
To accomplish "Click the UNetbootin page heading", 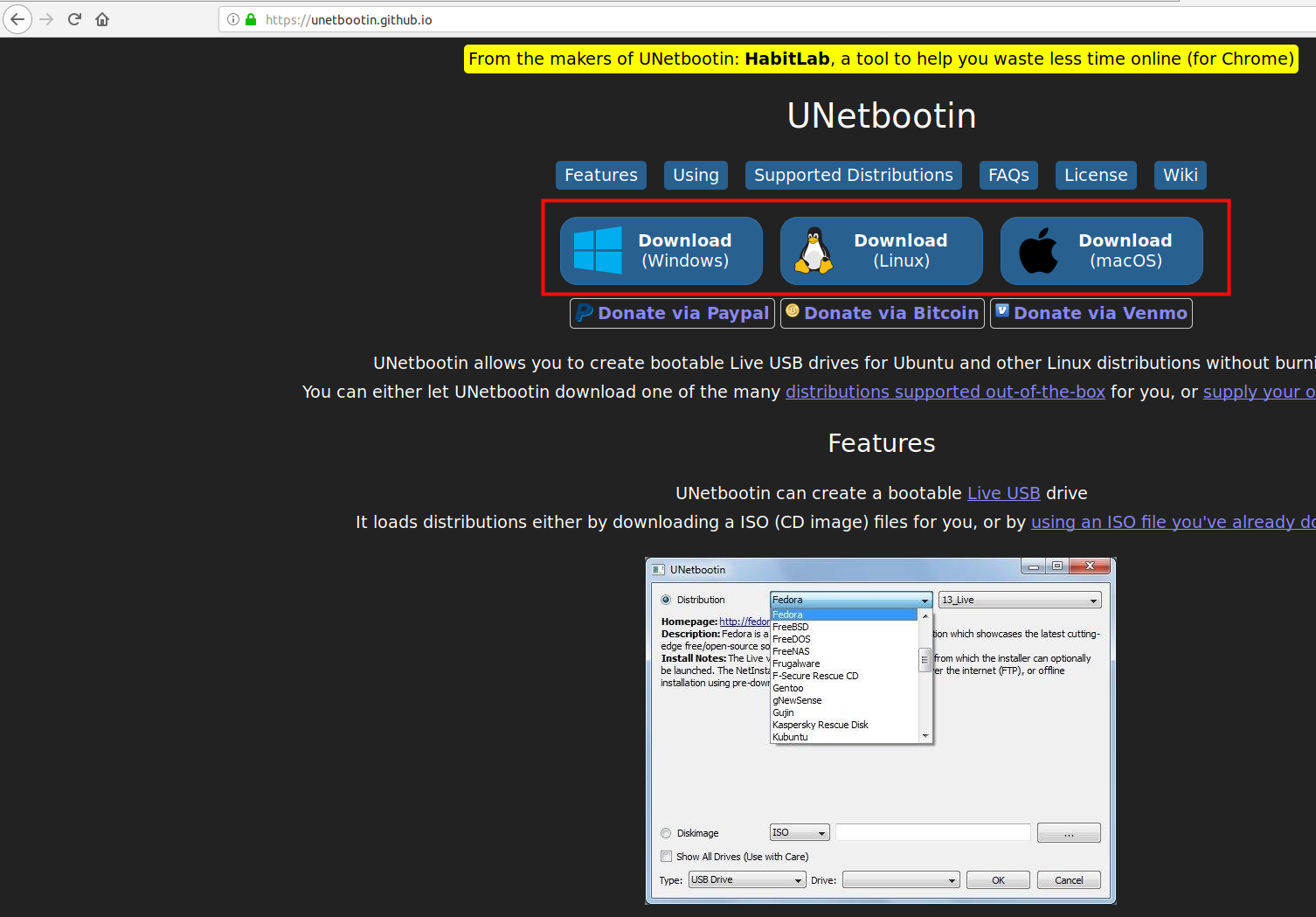I will tap(882, 115).
